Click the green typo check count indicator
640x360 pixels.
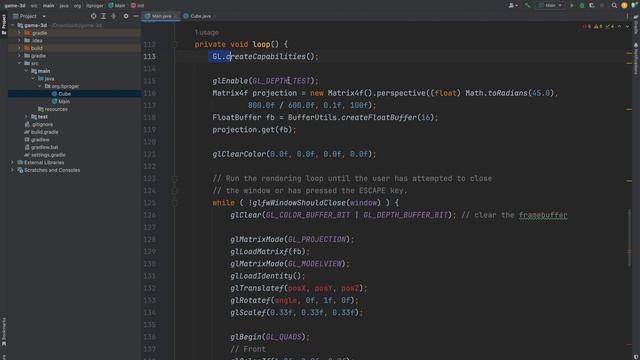point(610,27)
